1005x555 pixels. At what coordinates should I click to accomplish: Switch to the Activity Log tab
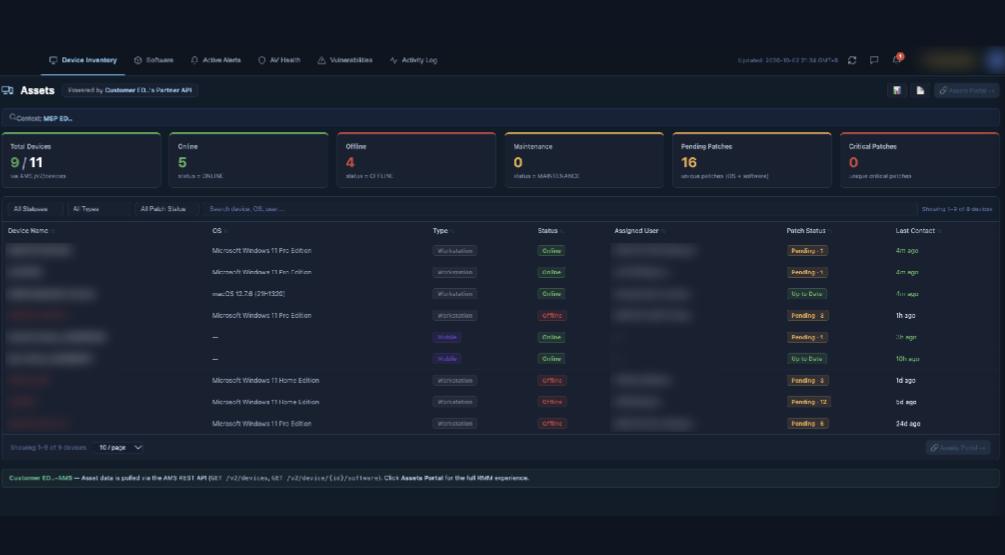[x=413, y=60]
